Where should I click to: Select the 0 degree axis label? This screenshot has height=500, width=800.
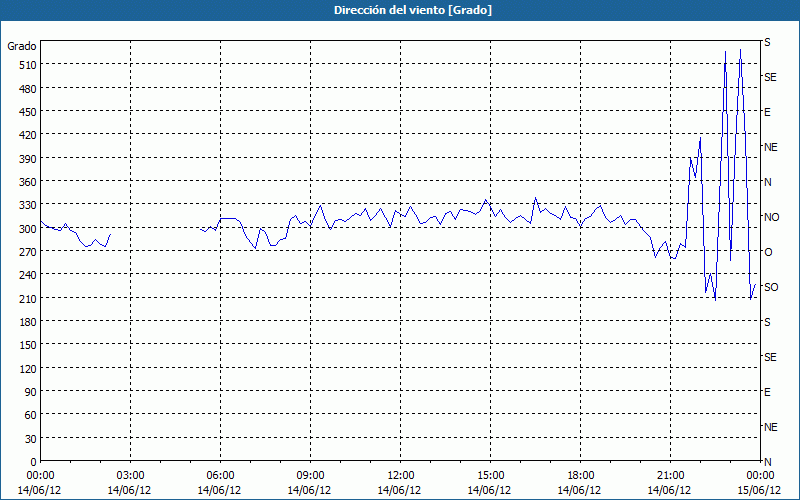(x=34, y=462)
